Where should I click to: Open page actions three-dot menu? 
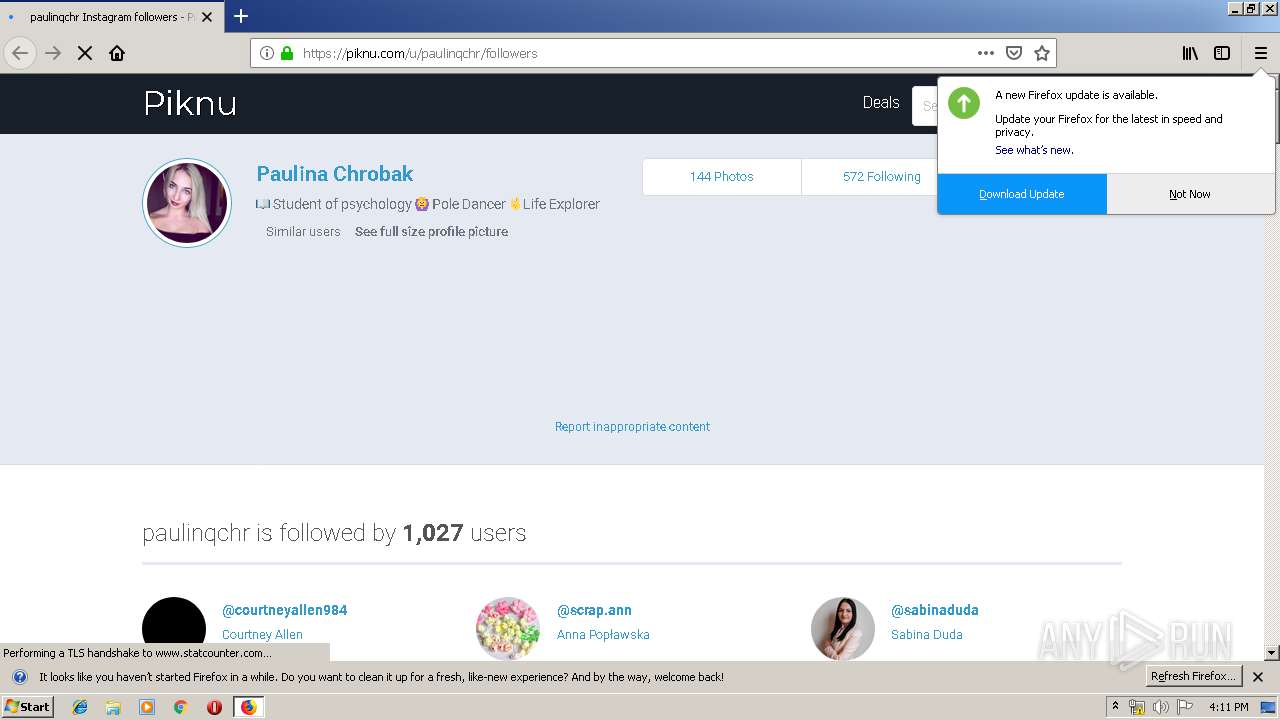(986, 53)
